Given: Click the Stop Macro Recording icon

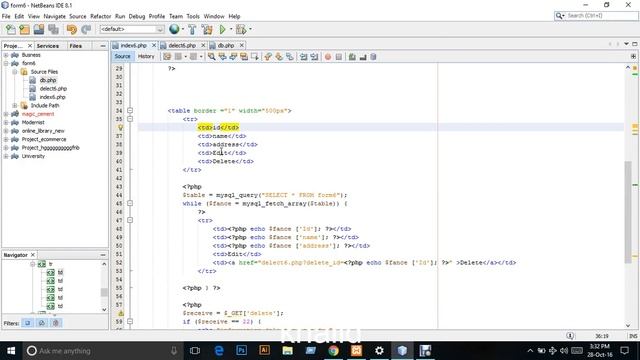Looking at the screenshot, I should coord(338,57).
